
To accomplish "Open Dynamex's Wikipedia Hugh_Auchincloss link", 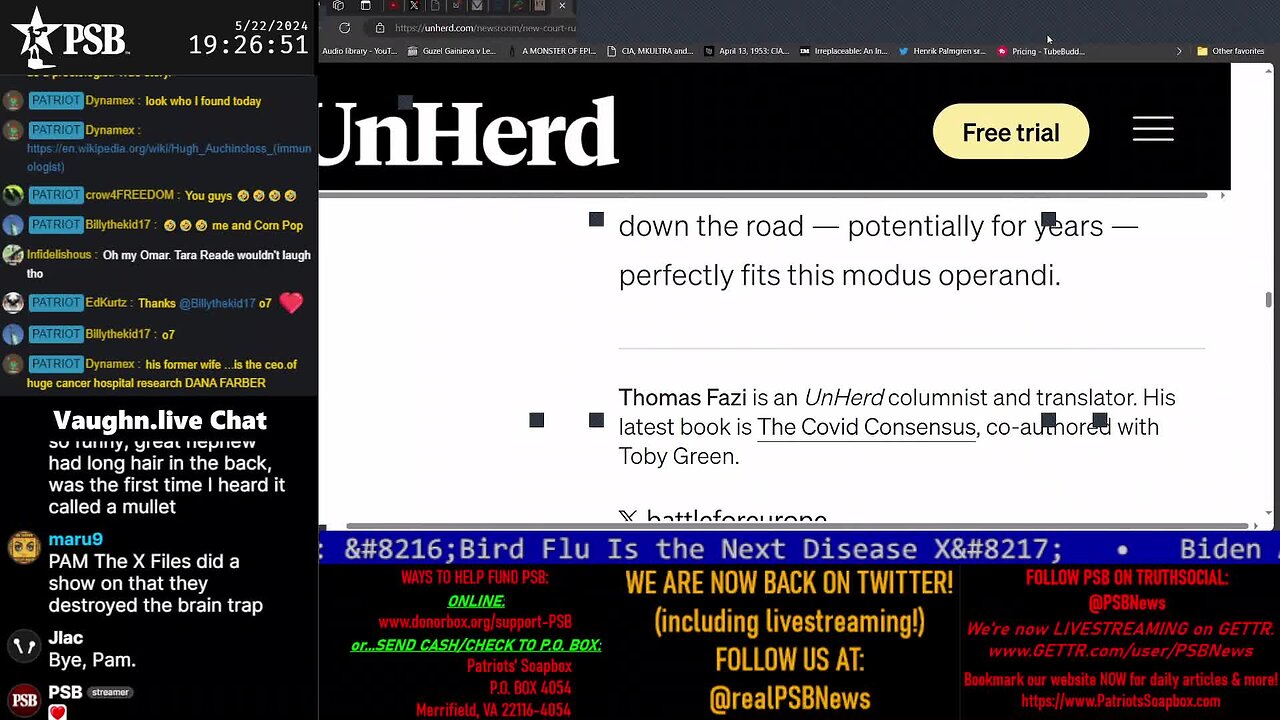I will click(169, 158).
